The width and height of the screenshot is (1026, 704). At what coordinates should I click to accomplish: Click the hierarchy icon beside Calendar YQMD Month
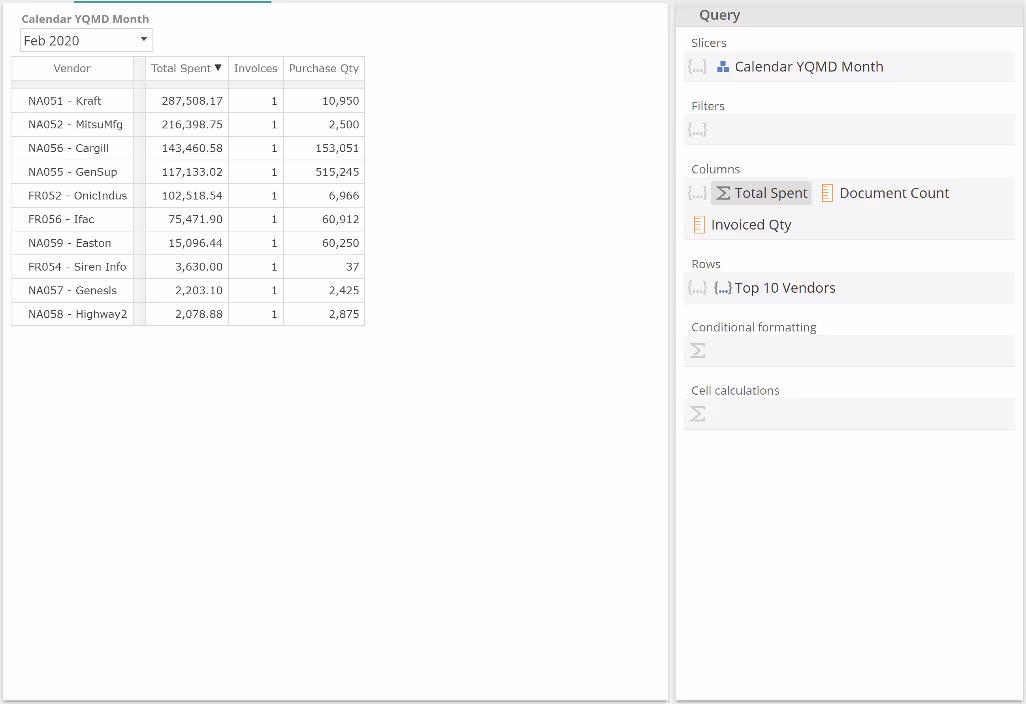click(723, 67)
